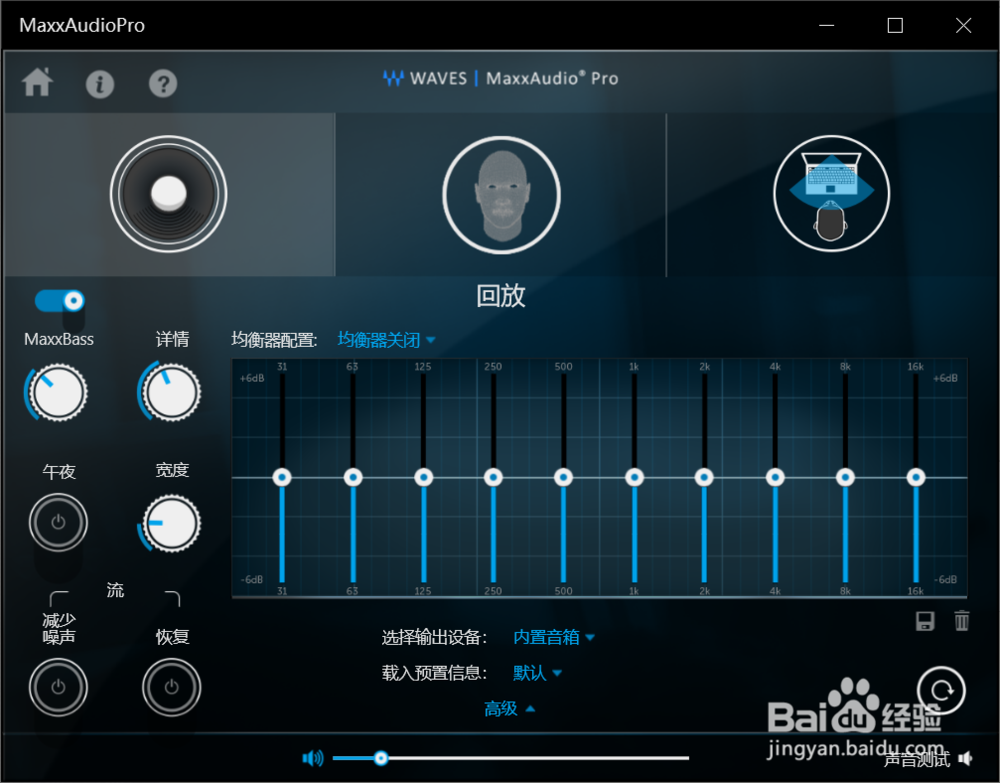Viewport: 1000px width, 783px height.
Task: Click the 详情 detail knob
Action: (x=171, y=393)
